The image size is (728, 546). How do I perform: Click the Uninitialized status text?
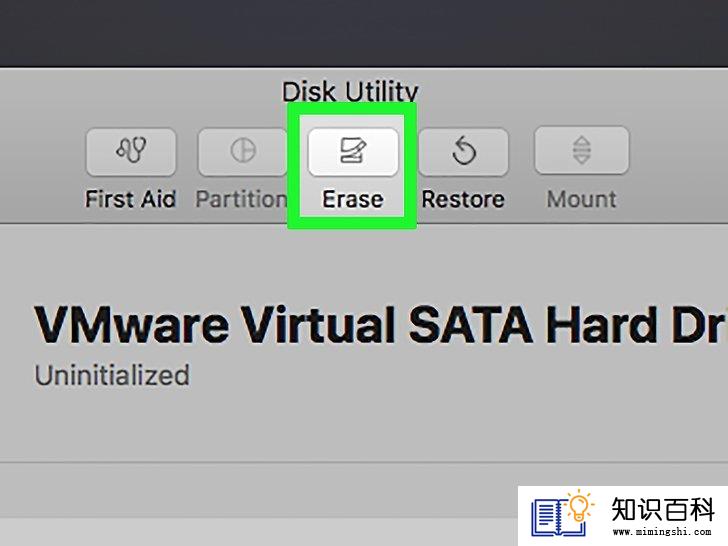(x=112, y=375)
